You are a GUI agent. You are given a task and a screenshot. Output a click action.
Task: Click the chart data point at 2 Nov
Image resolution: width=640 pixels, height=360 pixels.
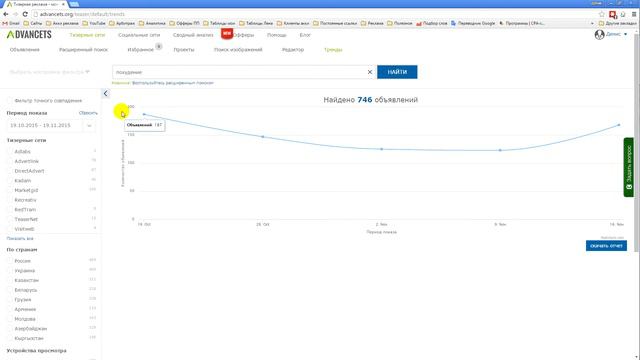coord(382,149)
